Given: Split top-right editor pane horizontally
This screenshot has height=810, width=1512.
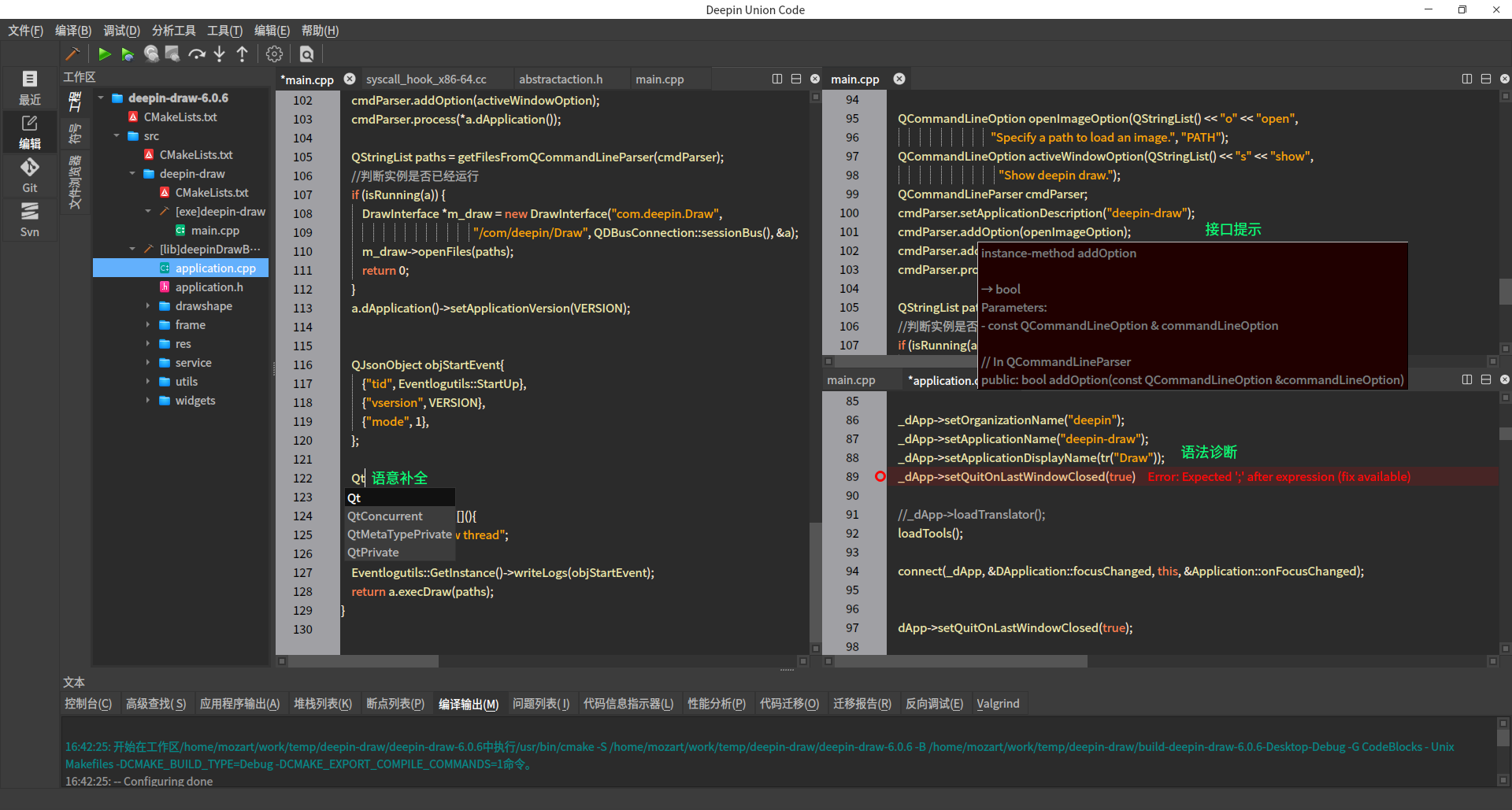Looking at the screenshot, I should (x=1485, y=79).
